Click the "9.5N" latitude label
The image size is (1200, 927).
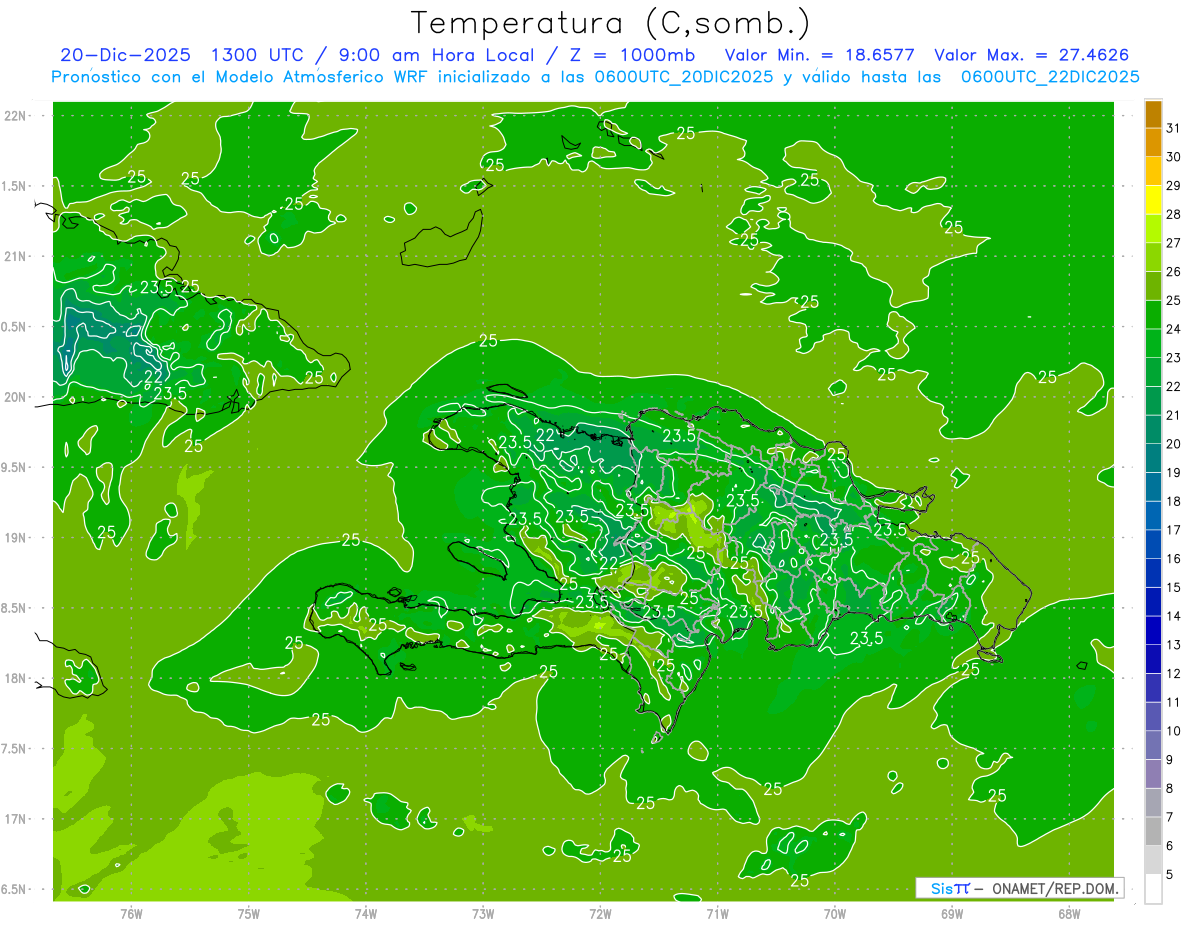(x=15, y=467)
